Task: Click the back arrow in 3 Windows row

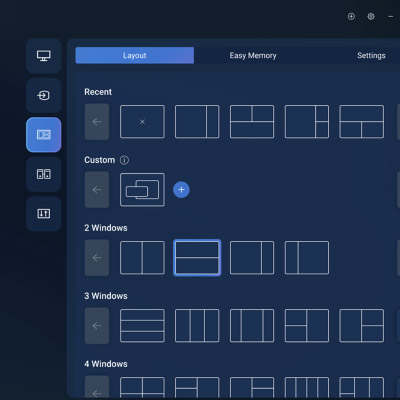Action: click(x=97, y=326)
